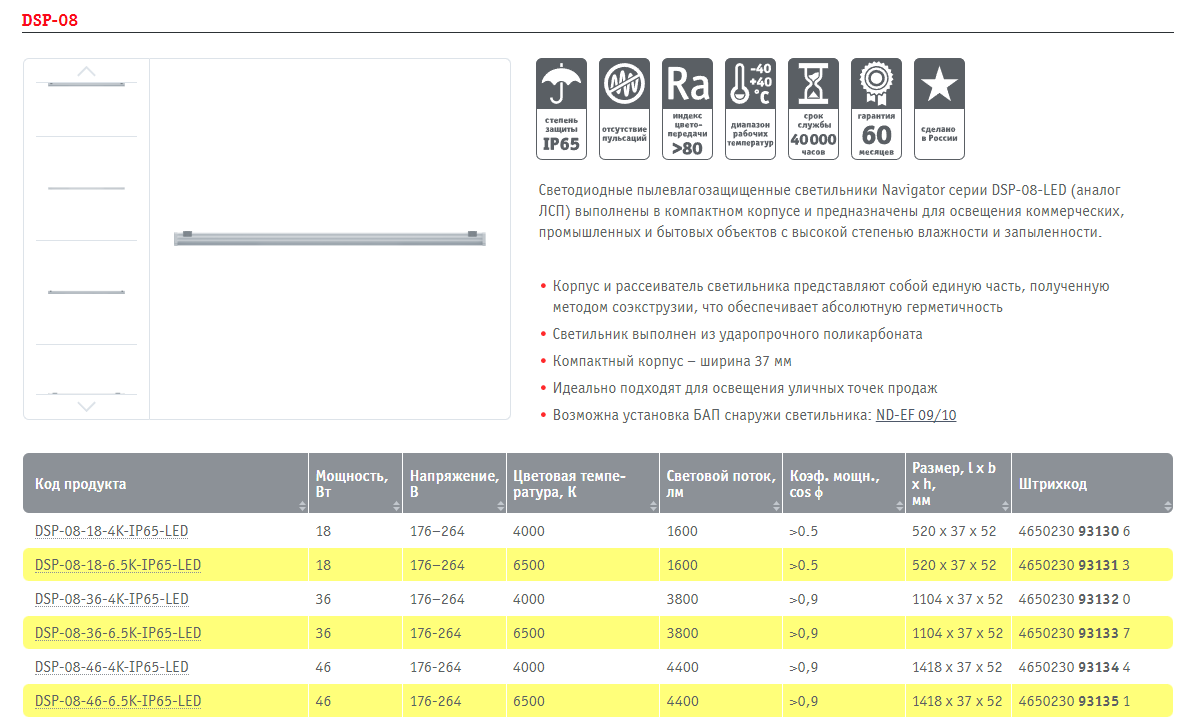The width and height of the screenshot is (1195, 722).
Task: Open product DSP-08-18-6.5K-IP65-LED
Action: (x=118, y=566)
